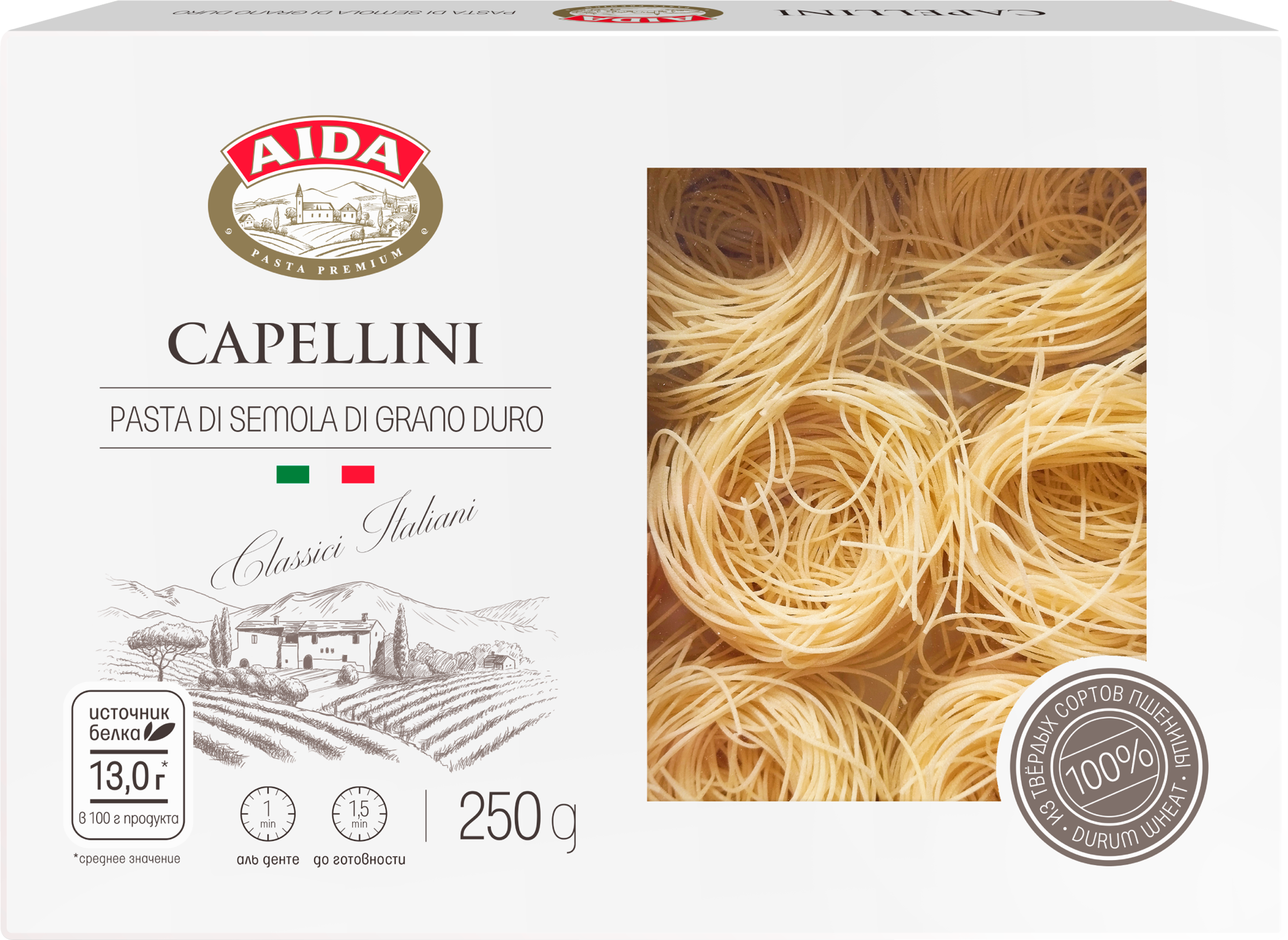
Task: Click the 1 min al dente clock icon
Action: click(x=267, y=814)
